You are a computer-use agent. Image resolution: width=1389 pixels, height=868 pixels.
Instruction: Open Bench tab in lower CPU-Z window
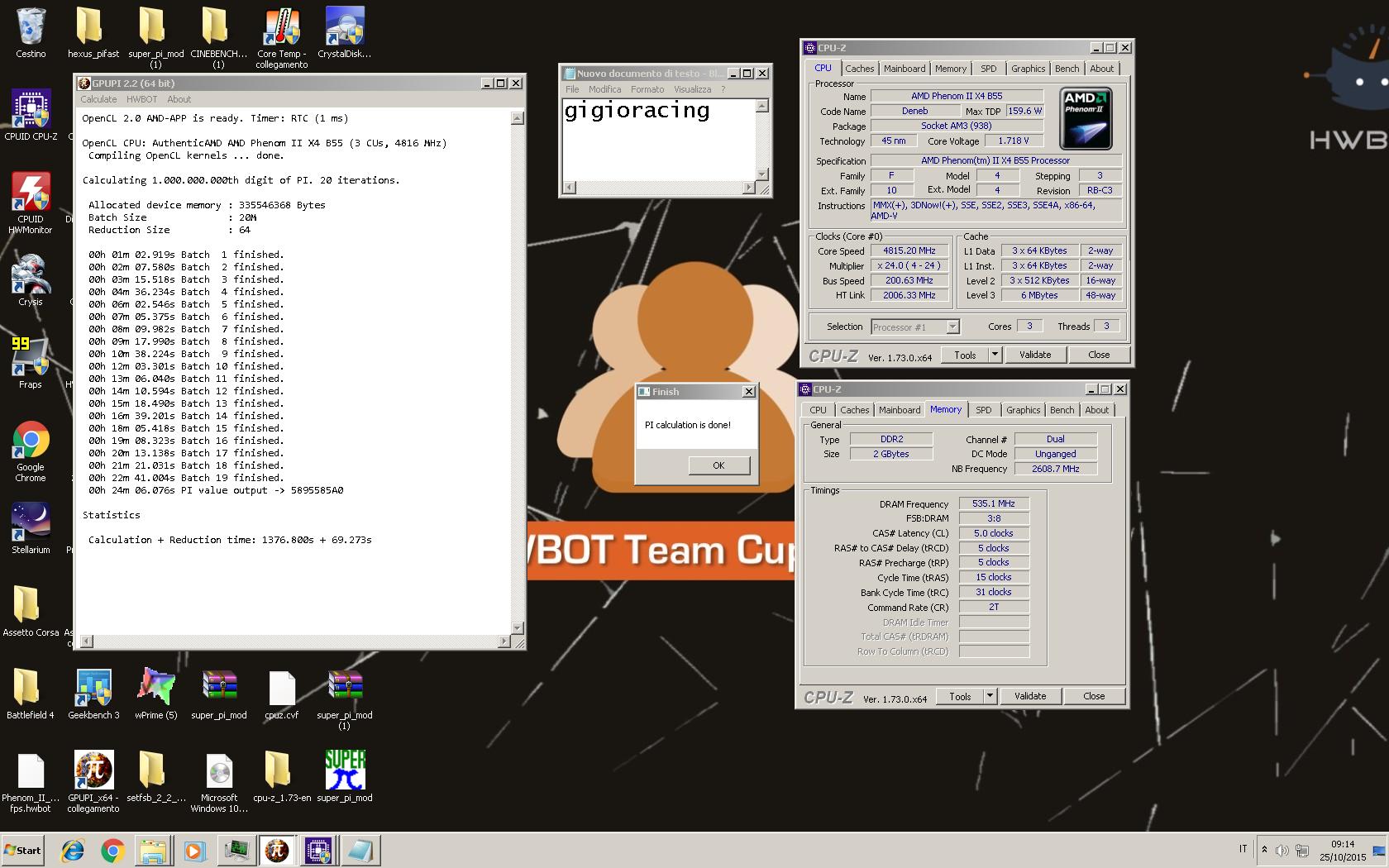coord(1062,410)
